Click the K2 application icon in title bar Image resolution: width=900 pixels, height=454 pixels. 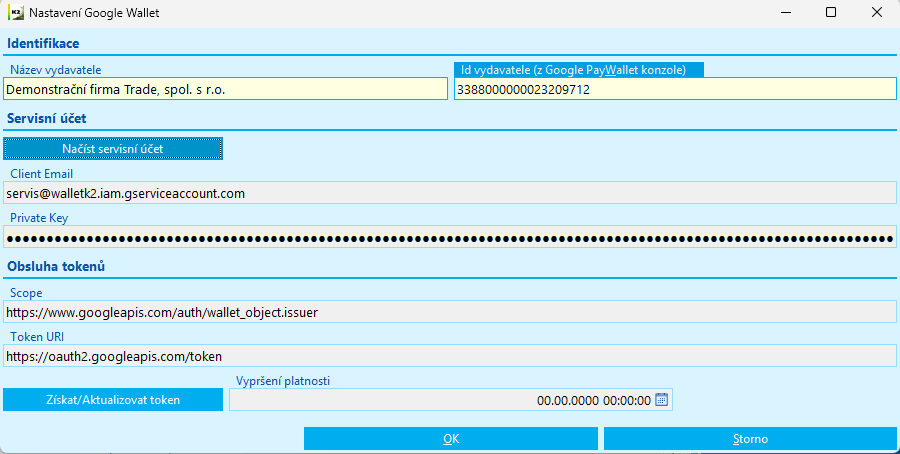pos(15,13)
